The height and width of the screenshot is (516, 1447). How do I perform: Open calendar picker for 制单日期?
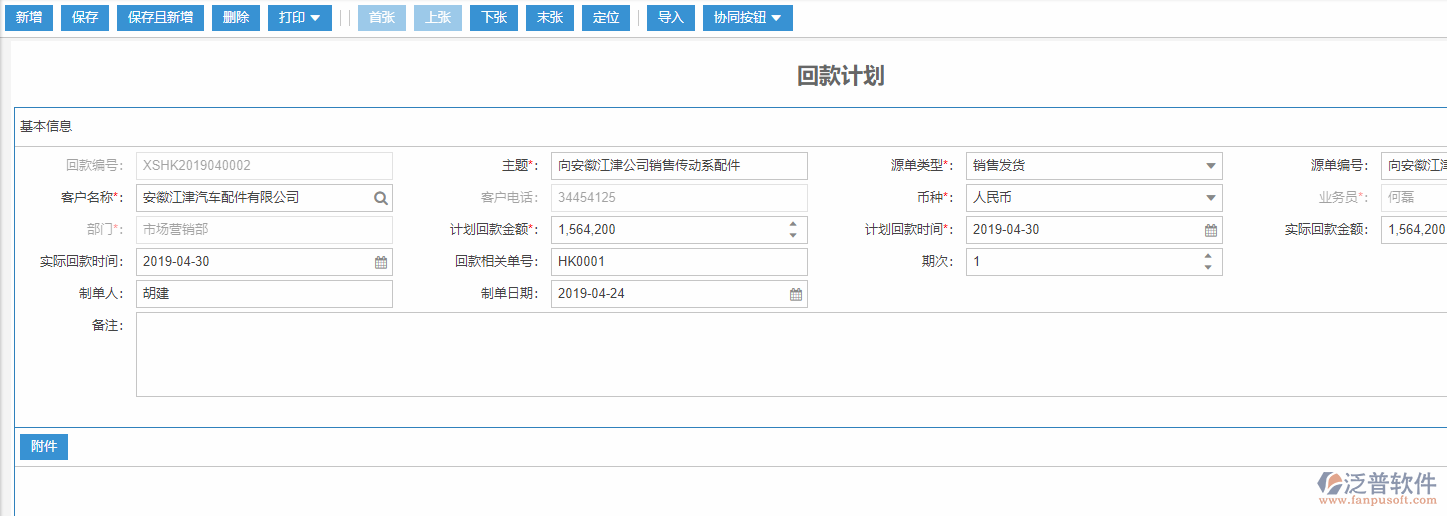(796, 294)
